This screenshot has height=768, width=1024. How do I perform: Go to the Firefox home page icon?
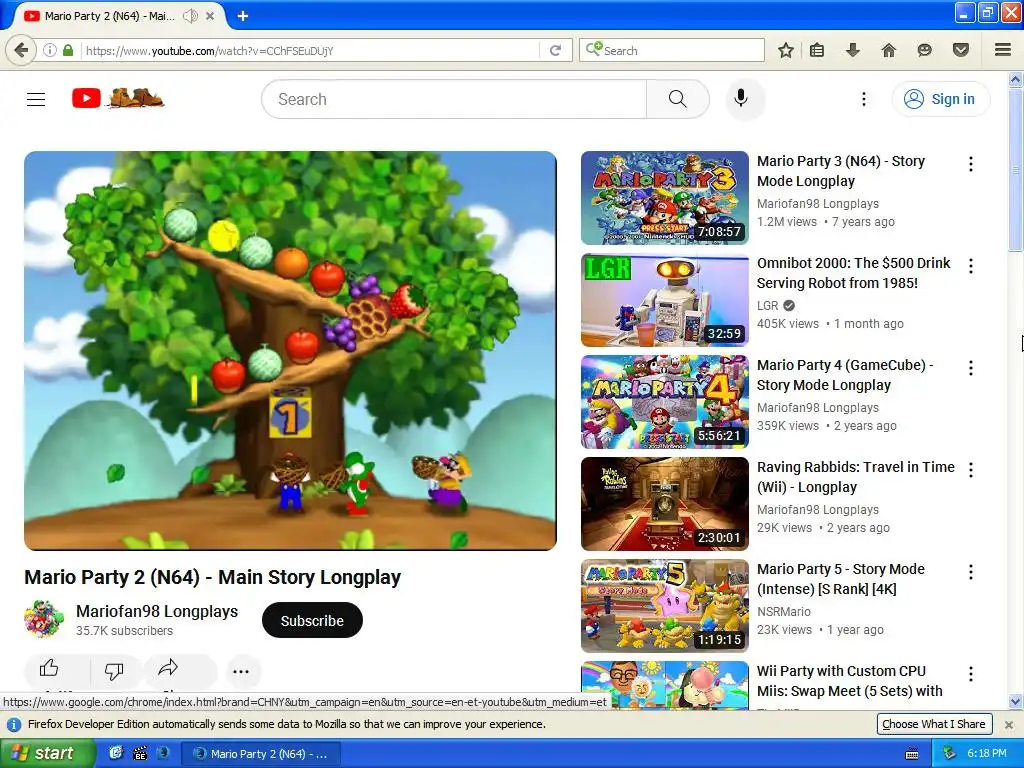click(888, 50)
